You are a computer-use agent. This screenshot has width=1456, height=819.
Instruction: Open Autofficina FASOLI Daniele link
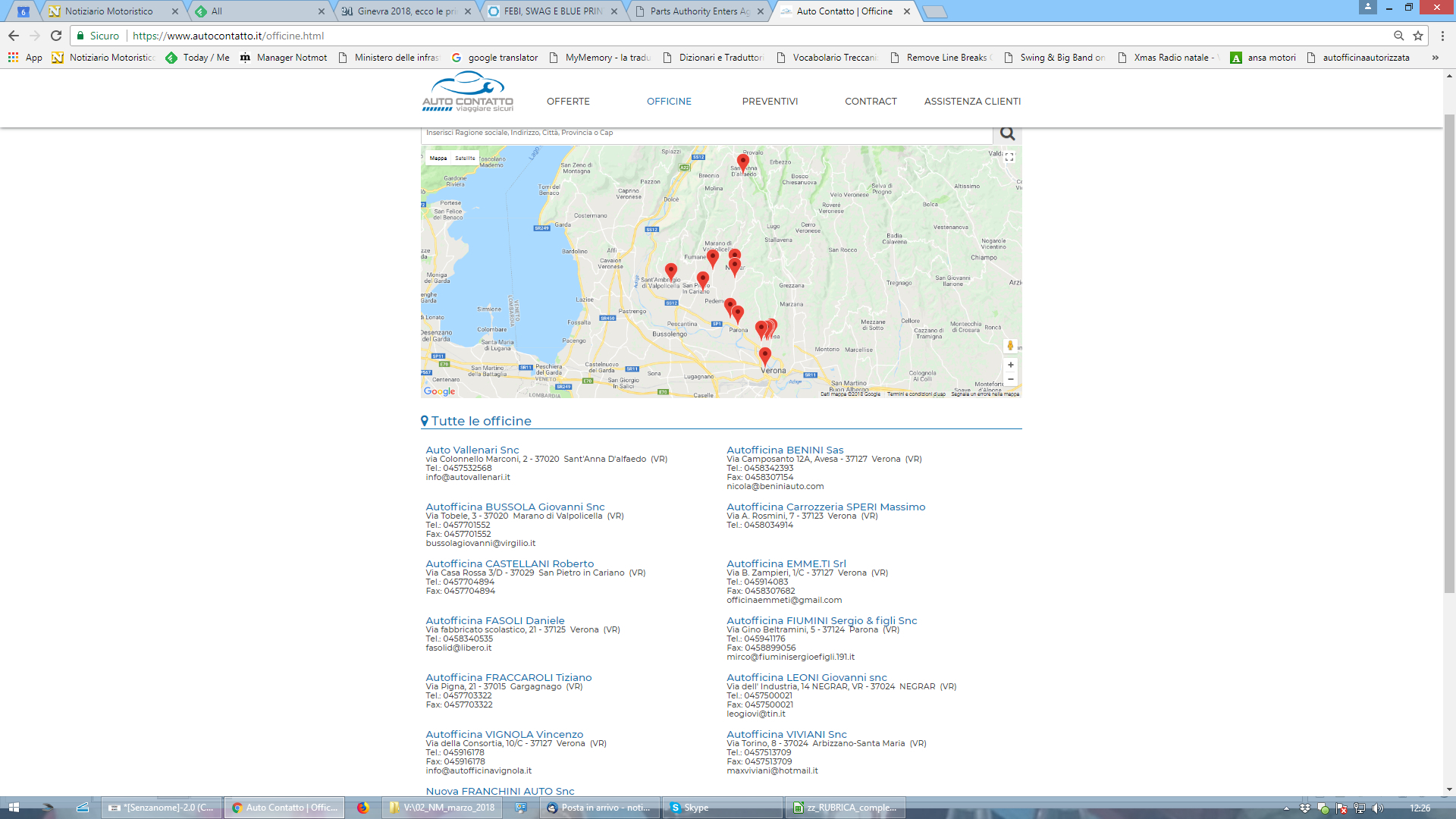[495, 621]
